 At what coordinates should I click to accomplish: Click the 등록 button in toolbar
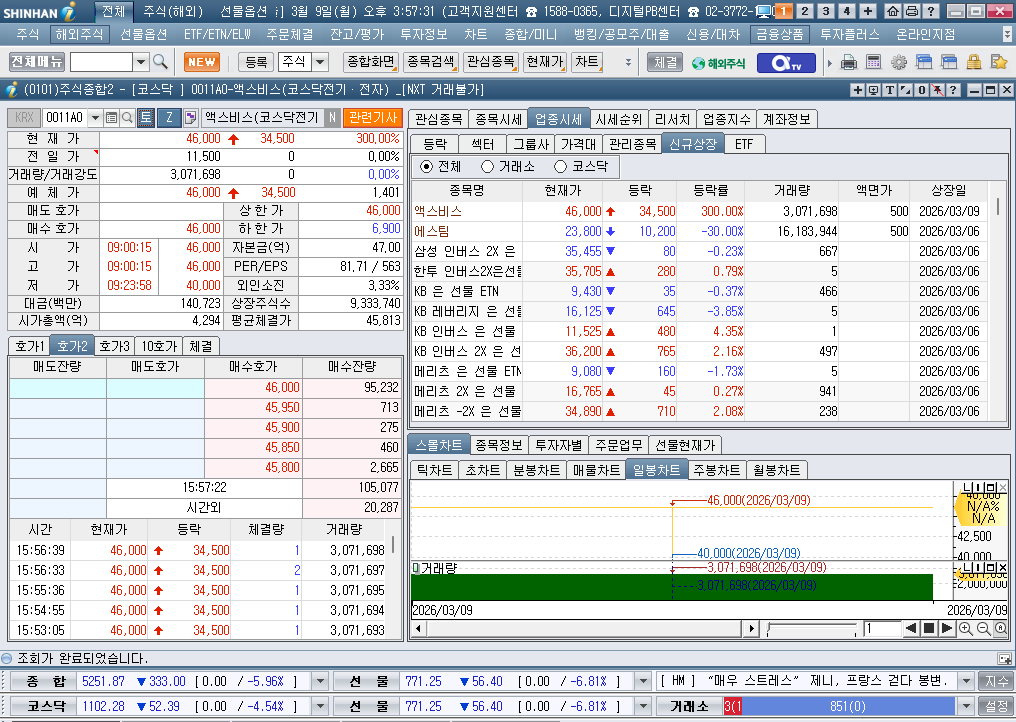click(256, 62)
